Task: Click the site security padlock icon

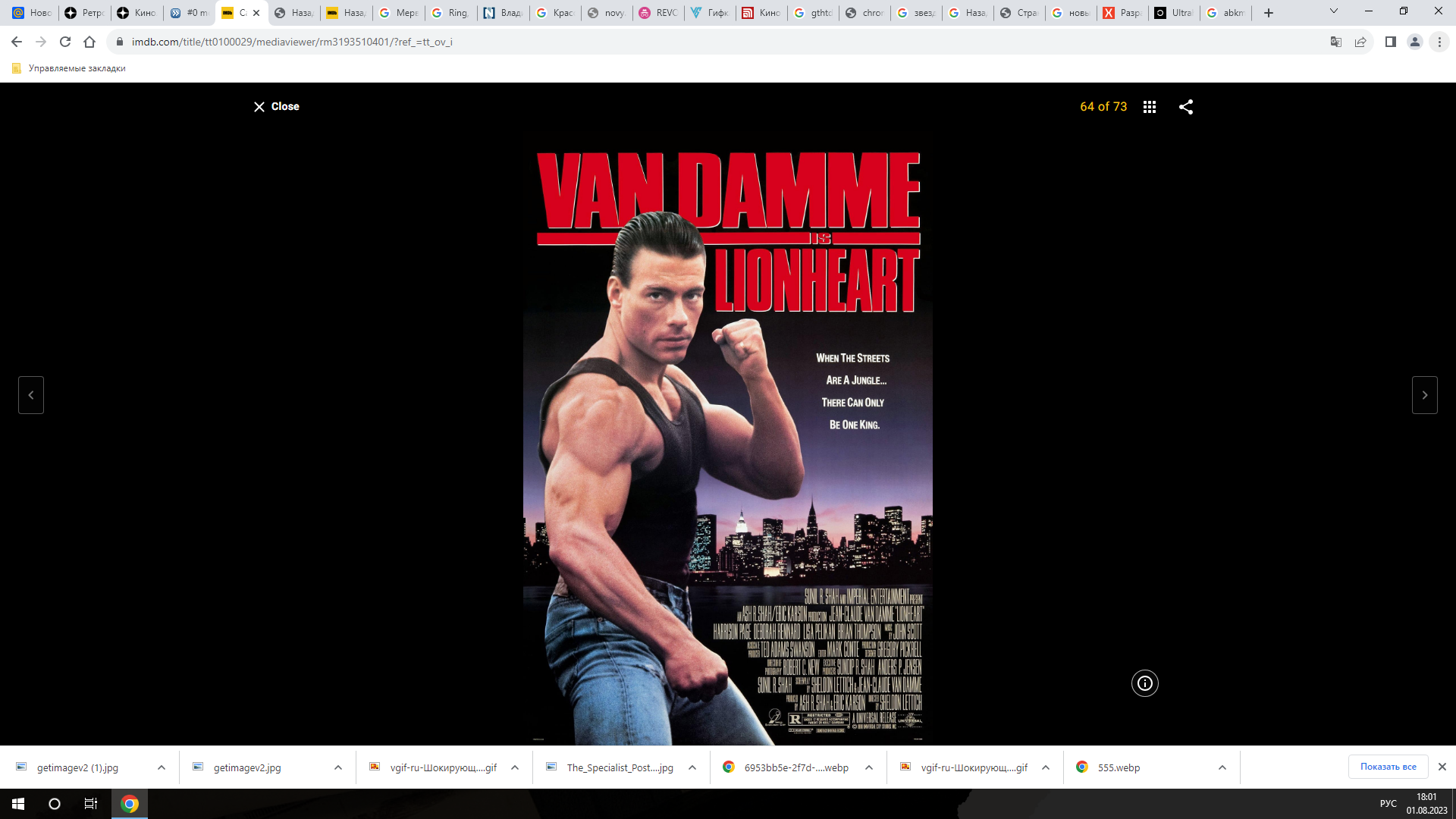Action: [119, 42]
